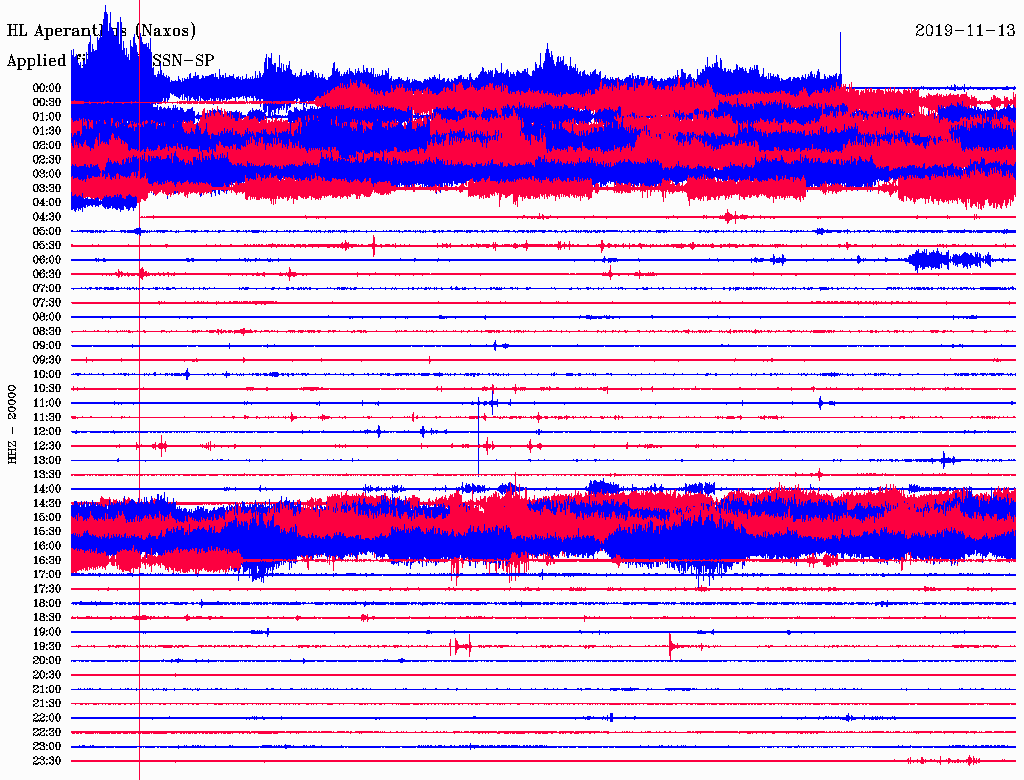Click the 08:00 time label

tap(47, 317)
